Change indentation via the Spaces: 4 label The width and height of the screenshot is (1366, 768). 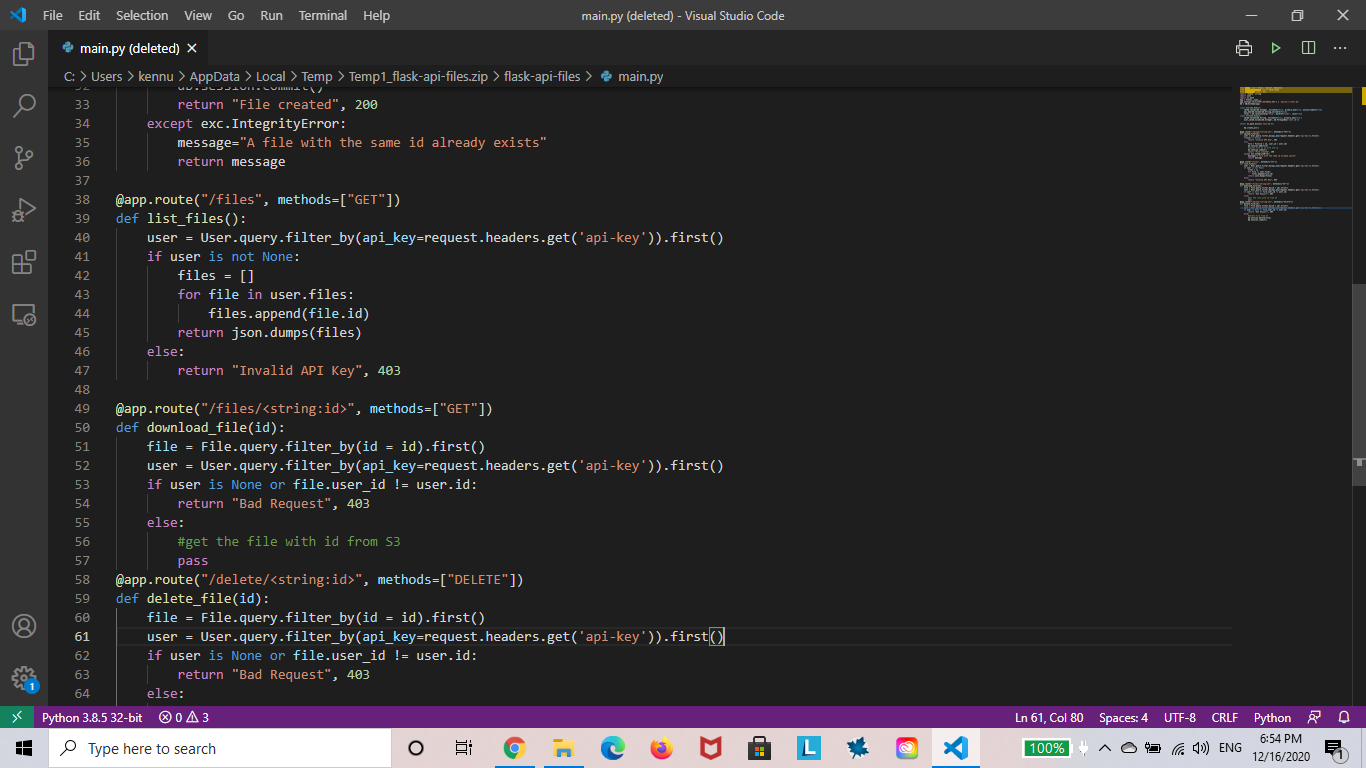[x=1123, y=717]
